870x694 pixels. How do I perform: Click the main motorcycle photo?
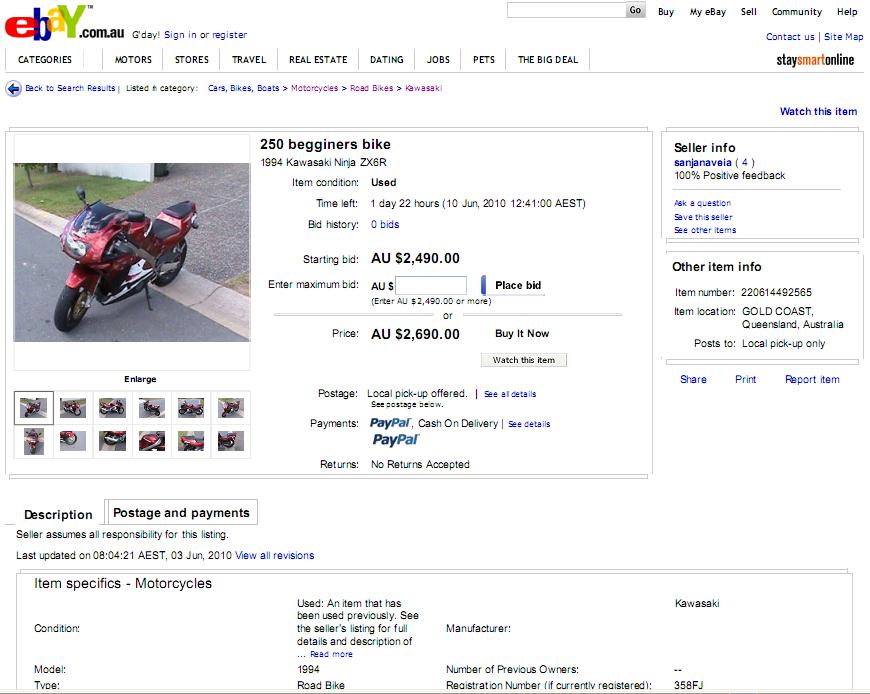pyautogui.click(x=132, y=252)
